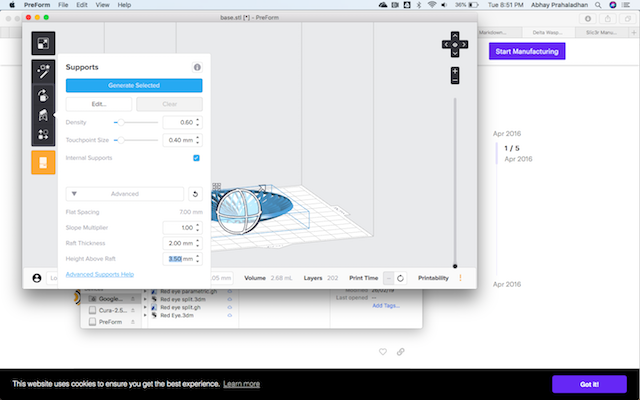This screenshot has height=400, width=640.
Task: Expand Red Eye.3dm row in Finder
Action: point(145,316)
